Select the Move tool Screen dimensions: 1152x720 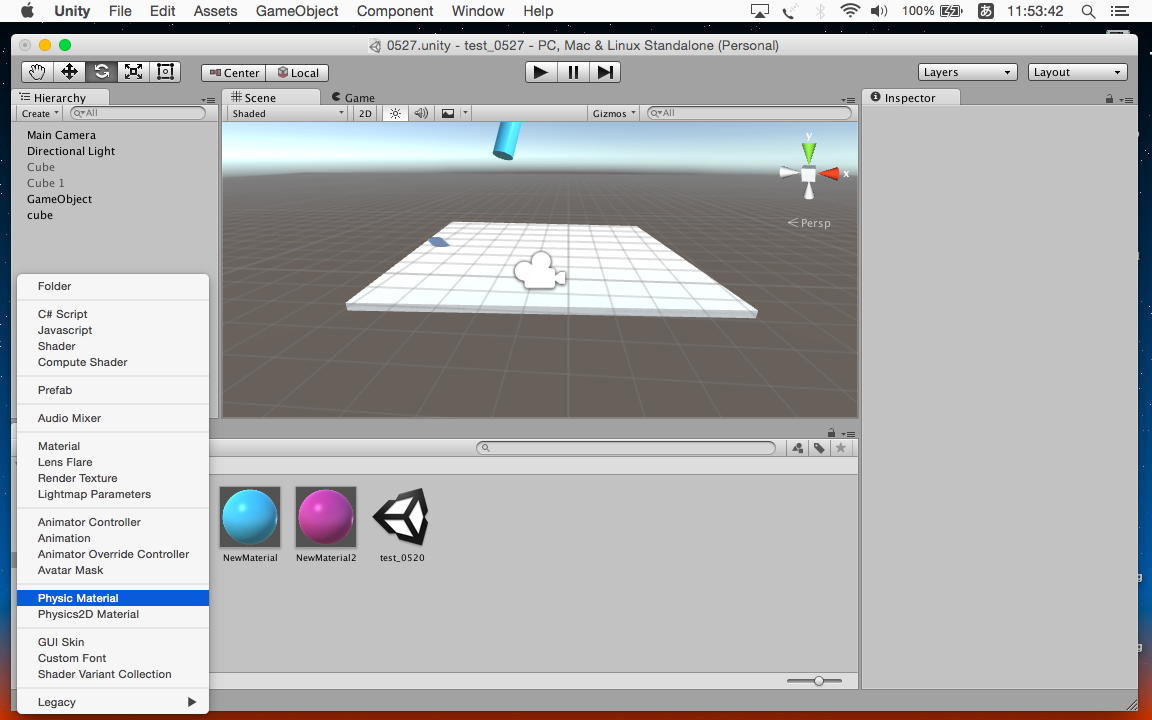pos(69,72)
